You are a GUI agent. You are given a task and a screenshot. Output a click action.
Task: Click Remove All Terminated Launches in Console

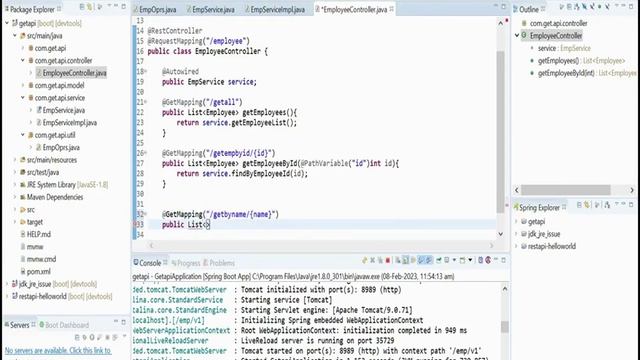(380, 260)
